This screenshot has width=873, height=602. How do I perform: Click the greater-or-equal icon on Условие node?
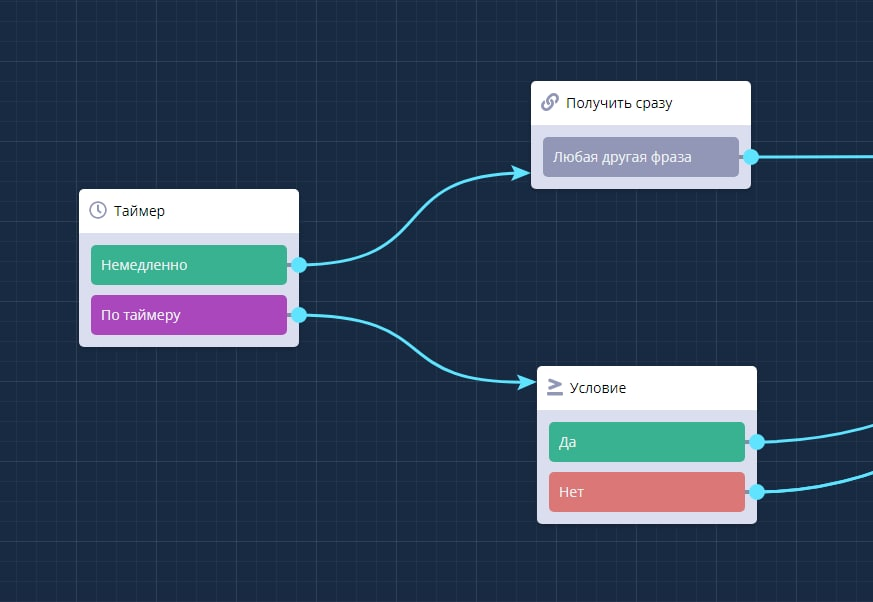[555, 388]
